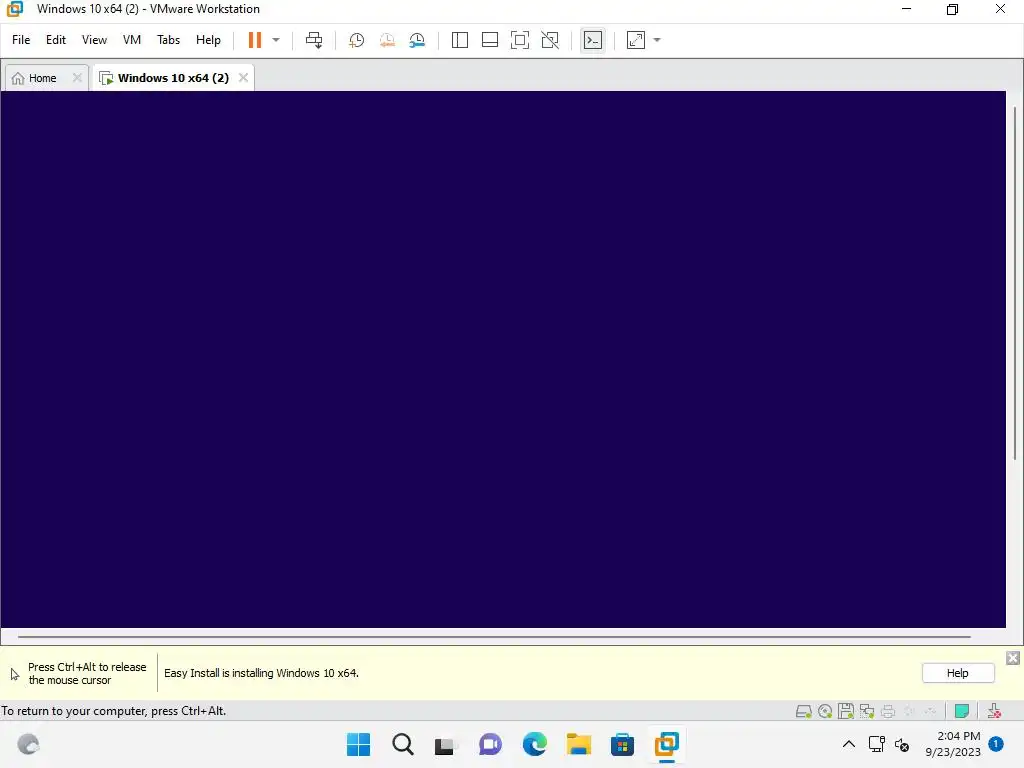Close the Home tab

[x=77, y=78]
